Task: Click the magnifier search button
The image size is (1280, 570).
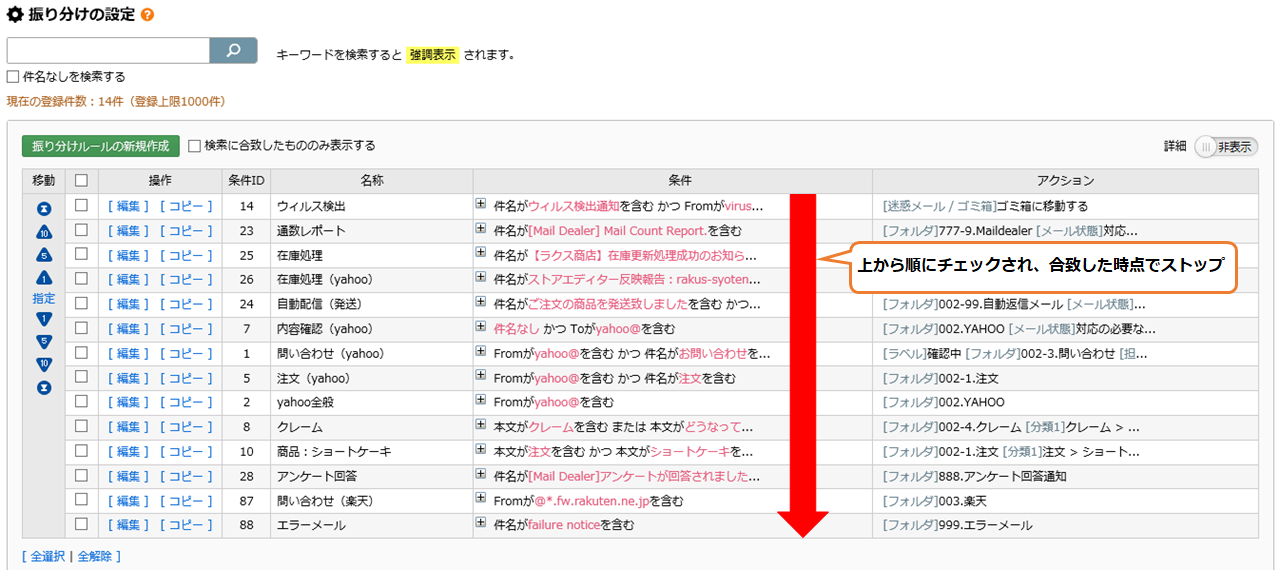Action: coord(233,51)
